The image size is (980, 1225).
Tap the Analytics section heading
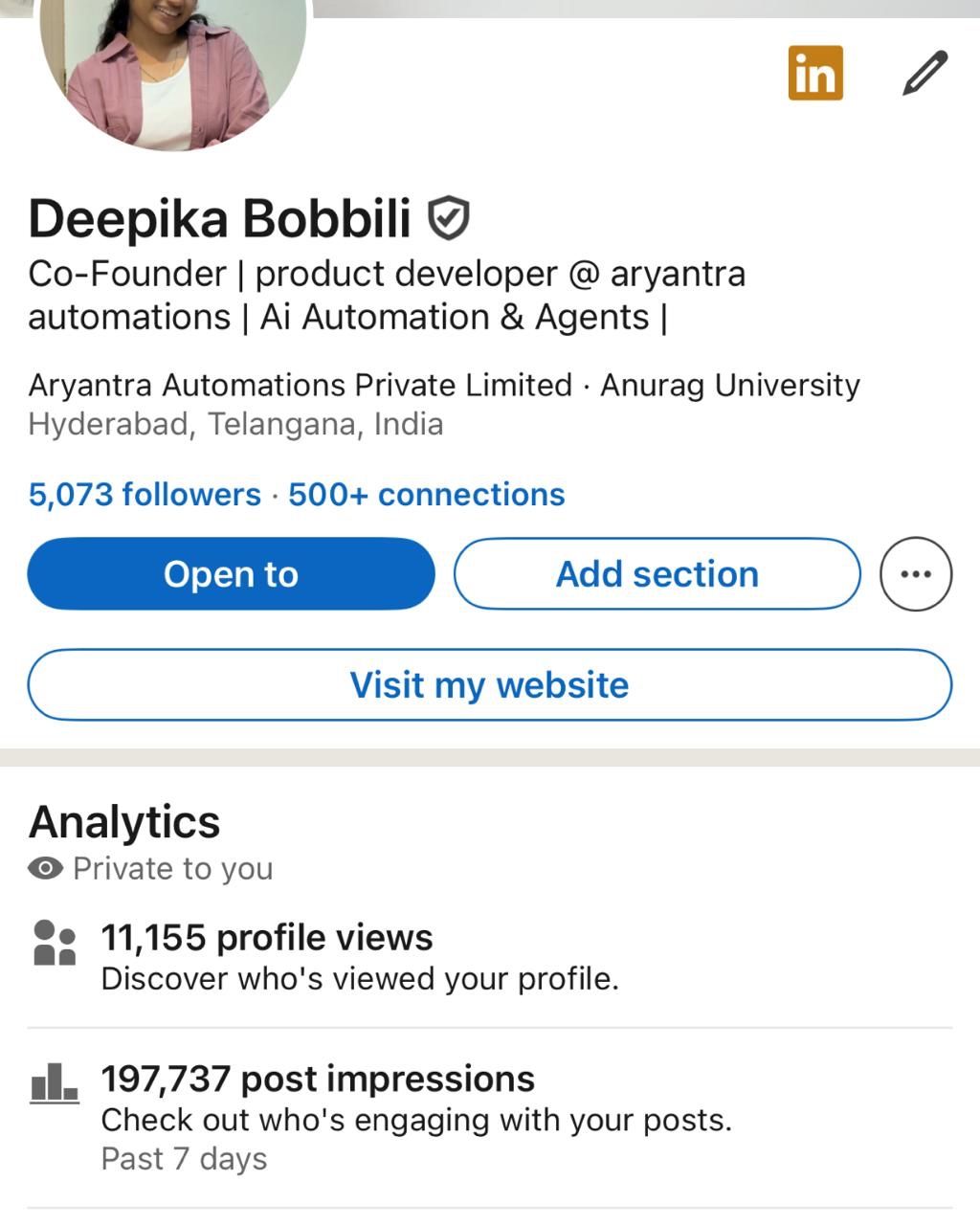124,822
